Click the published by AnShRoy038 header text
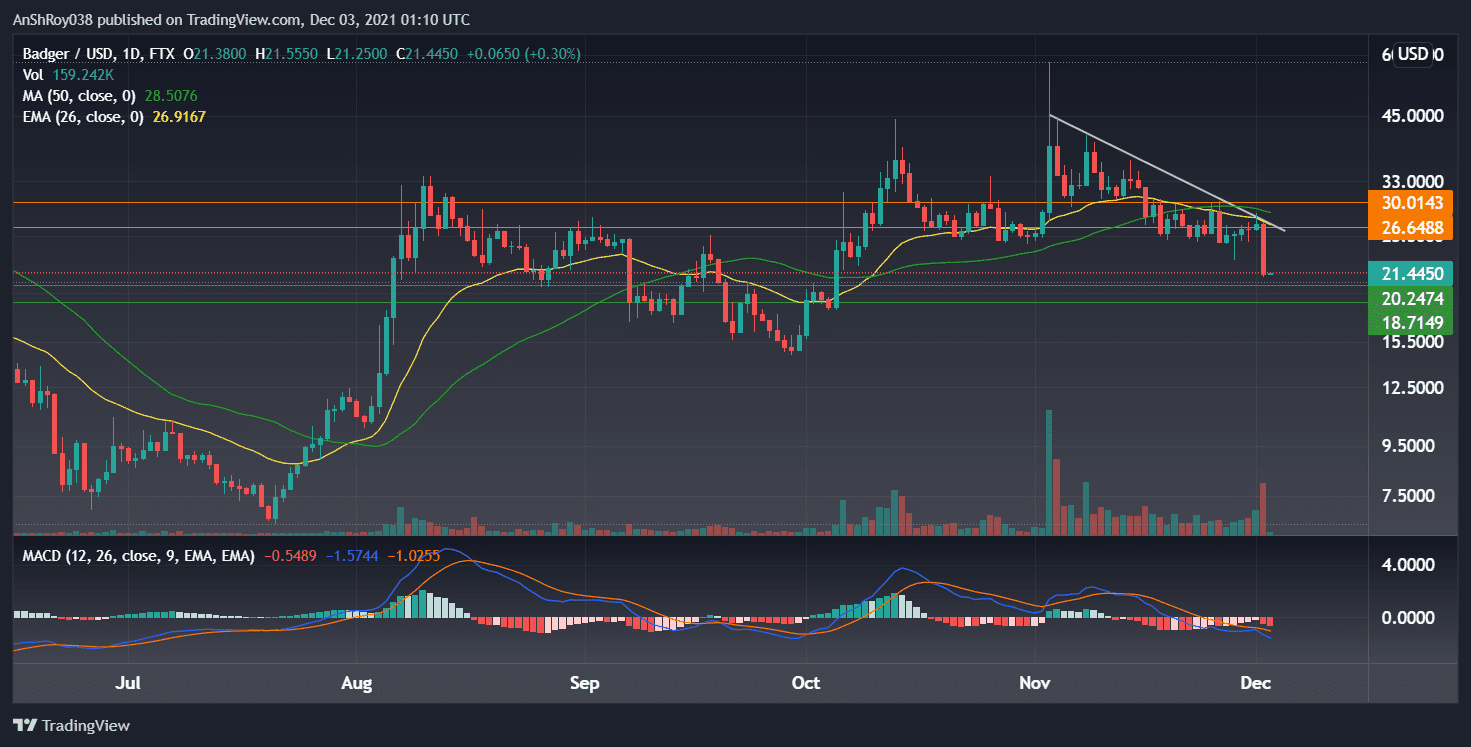Viewport: 1471px width, 747px height. click(x=240, y=19)
